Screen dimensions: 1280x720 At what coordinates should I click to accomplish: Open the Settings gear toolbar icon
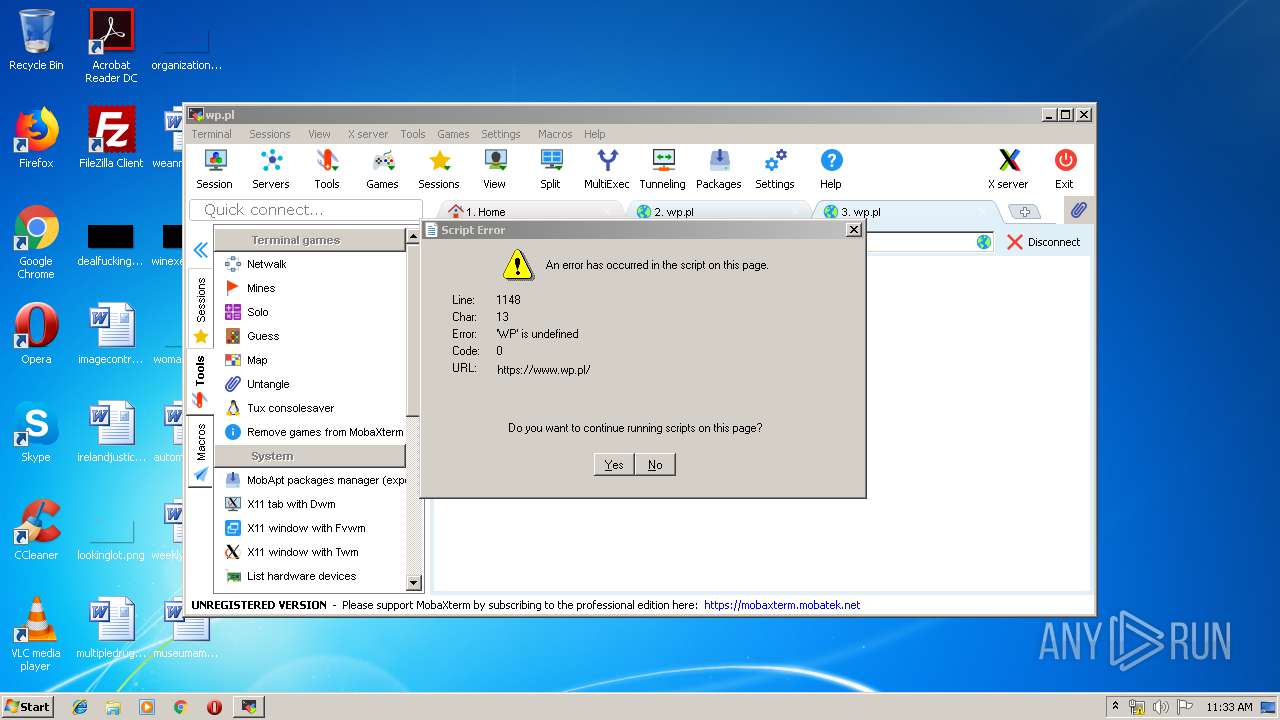[x=775, y=169]
